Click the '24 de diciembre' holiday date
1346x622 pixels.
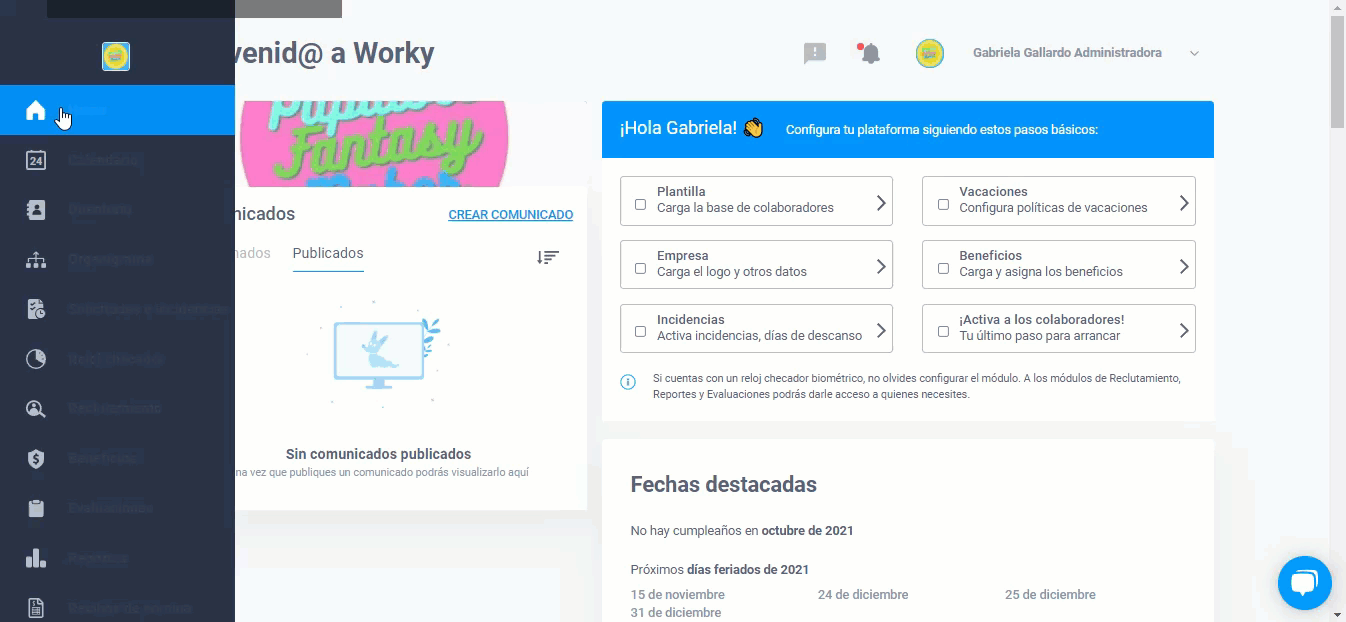[x=863, y=595]
